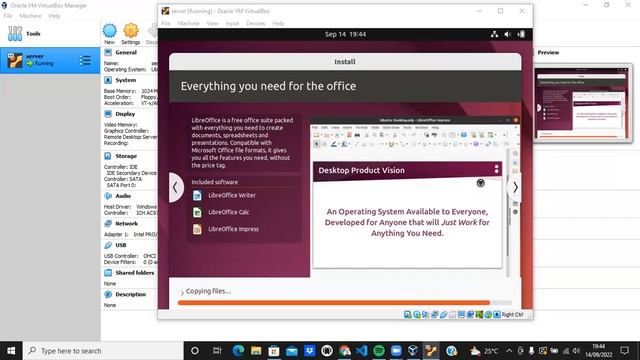The image size is (640, 360).
Task: Open Devices menu in server VM window
Action: [256, 23]
